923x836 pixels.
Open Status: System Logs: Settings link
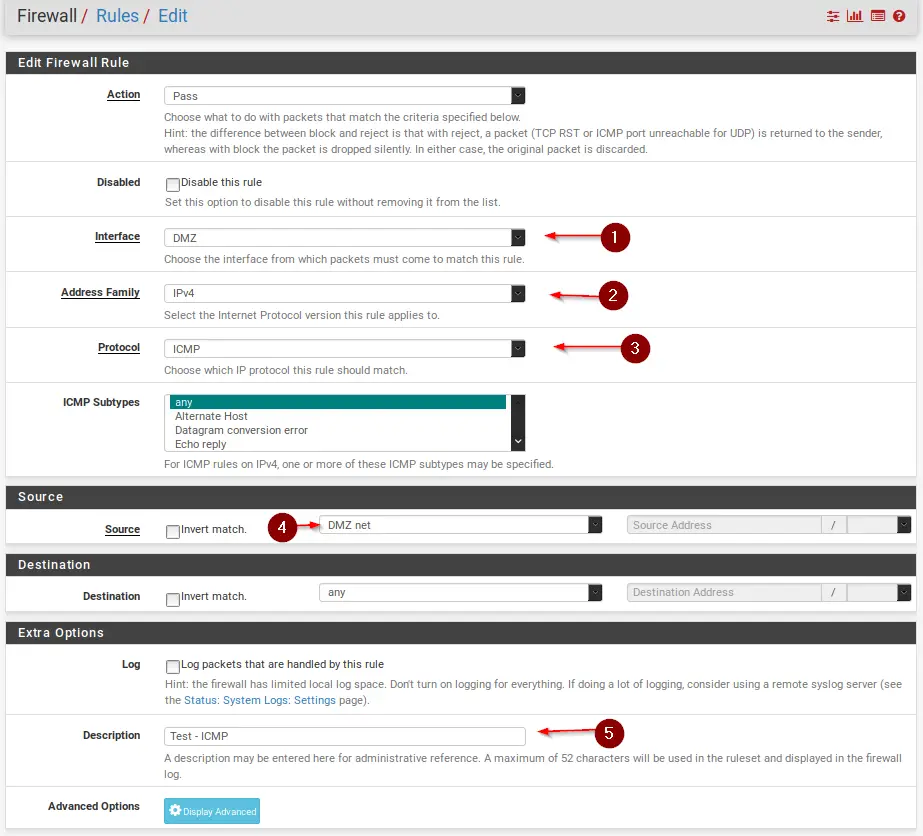(259, 700)
